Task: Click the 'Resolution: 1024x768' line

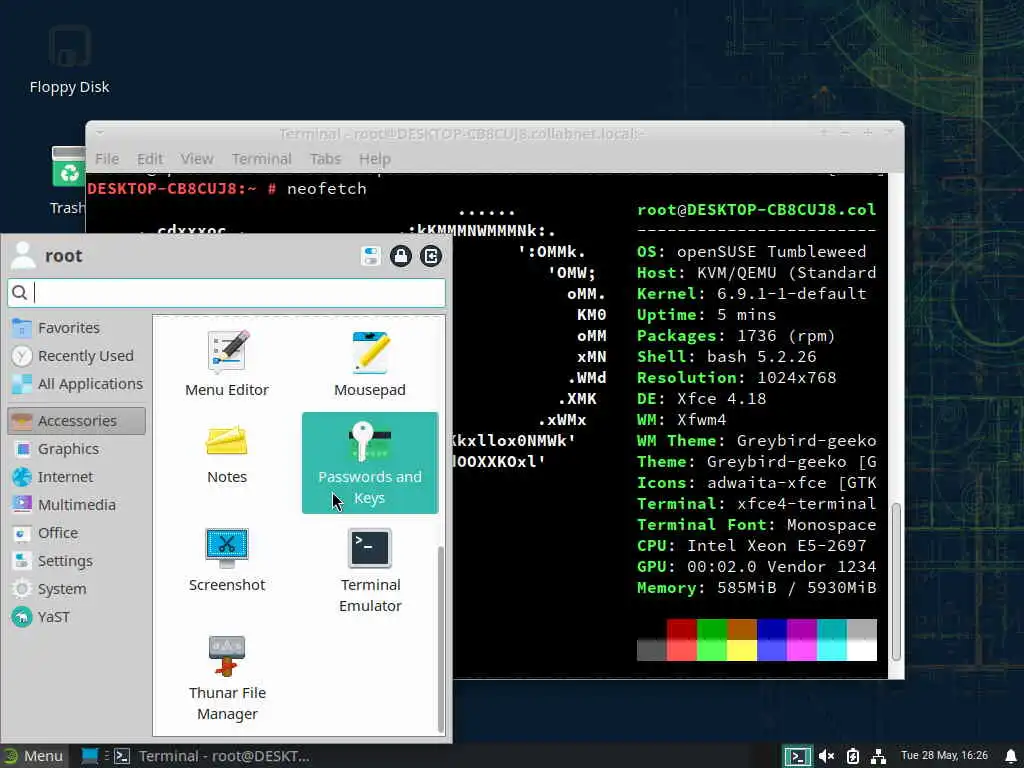Action: [737, 377]
